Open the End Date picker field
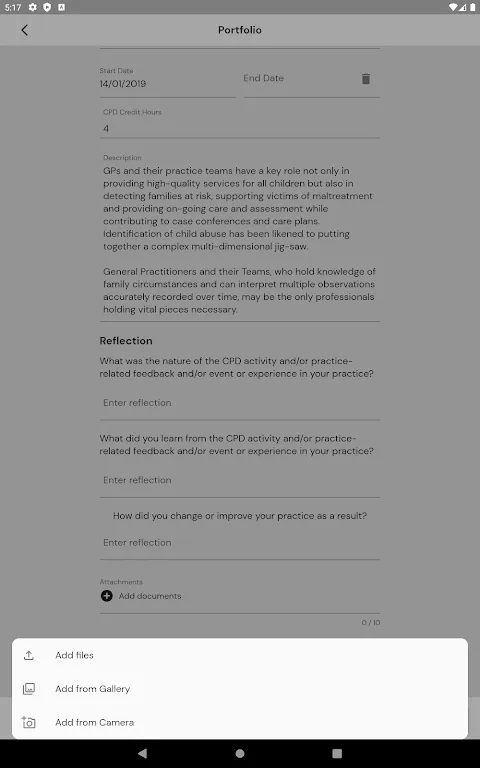 click(x=299, y=78)
